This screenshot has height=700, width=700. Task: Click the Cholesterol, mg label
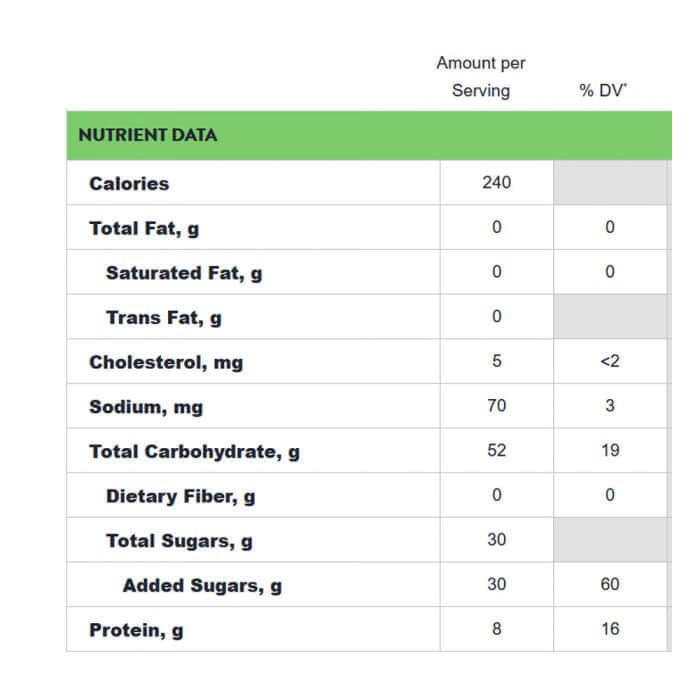(x=166, y=363)
